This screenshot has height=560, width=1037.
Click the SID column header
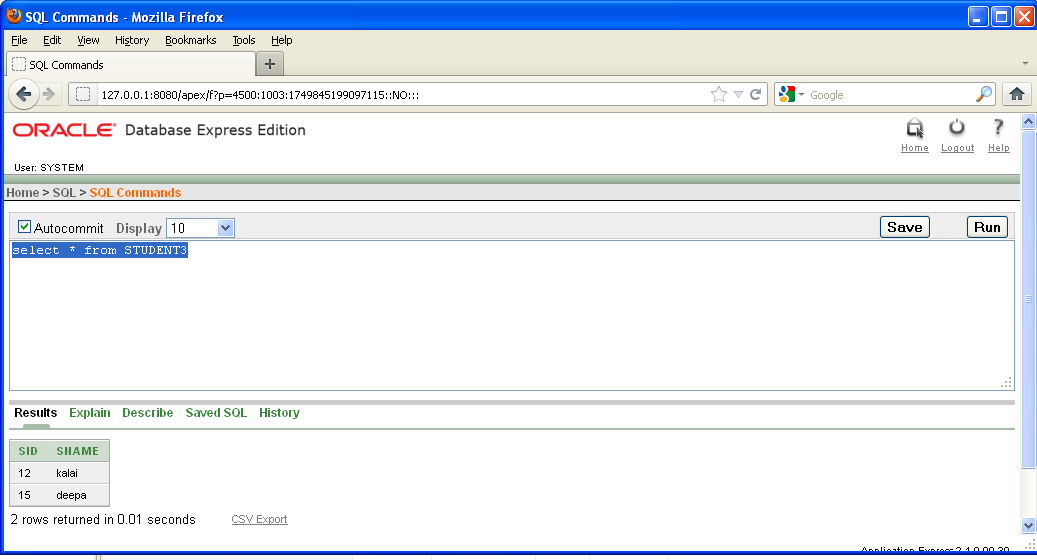[x=28, y=451]
